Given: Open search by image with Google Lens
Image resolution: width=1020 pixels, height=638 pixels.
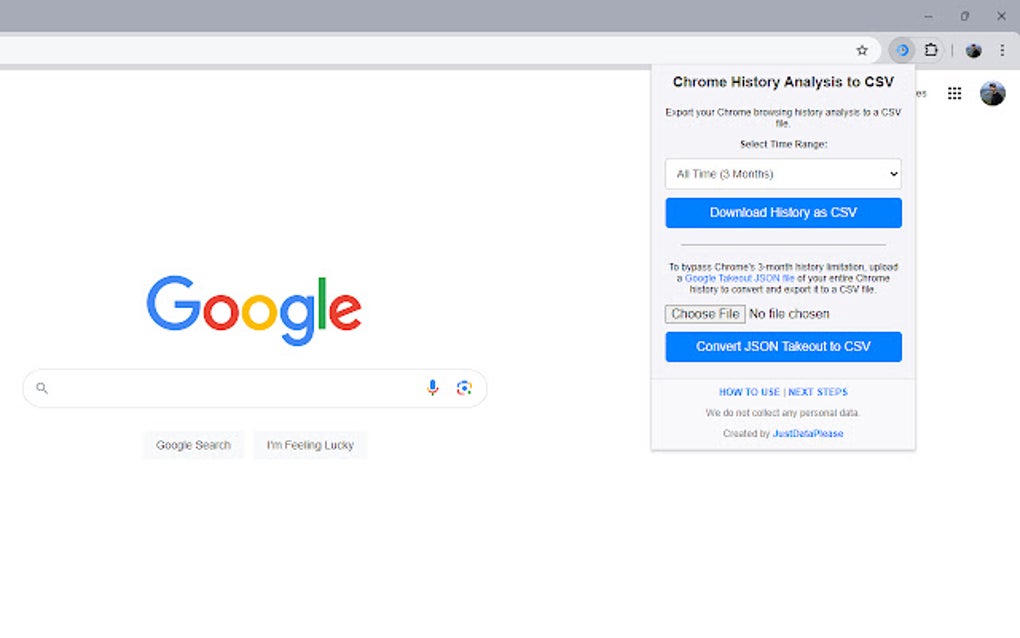Looking at the screenshot, I should [464, 387].
